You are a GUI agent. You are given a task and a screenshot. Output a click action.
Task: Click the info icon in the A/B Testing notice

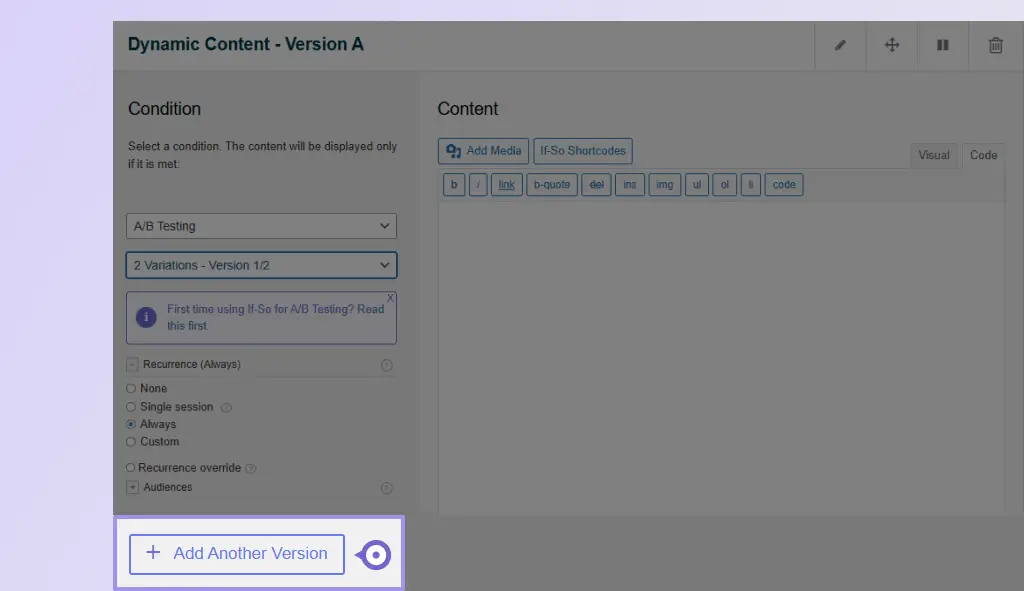[x=146, y=317]
